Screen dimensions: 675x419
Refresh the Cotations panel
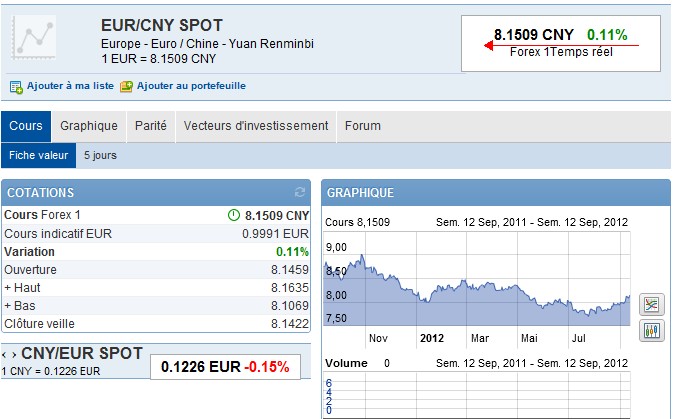pos(300,192)
